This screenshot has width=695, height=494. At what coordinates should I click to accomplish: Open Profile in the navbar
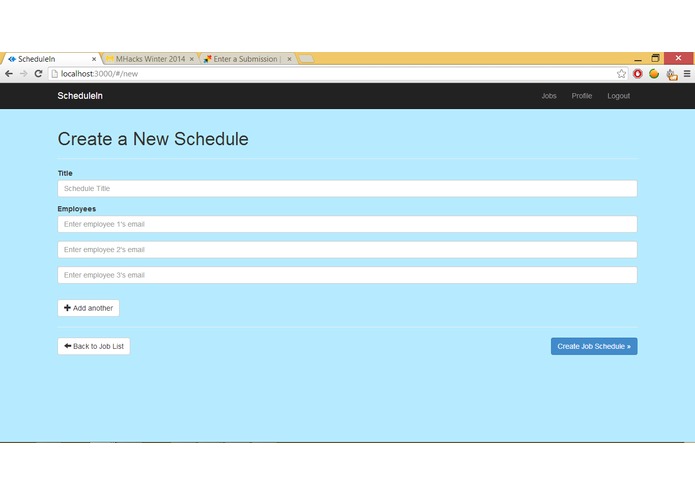coord(582,96)
